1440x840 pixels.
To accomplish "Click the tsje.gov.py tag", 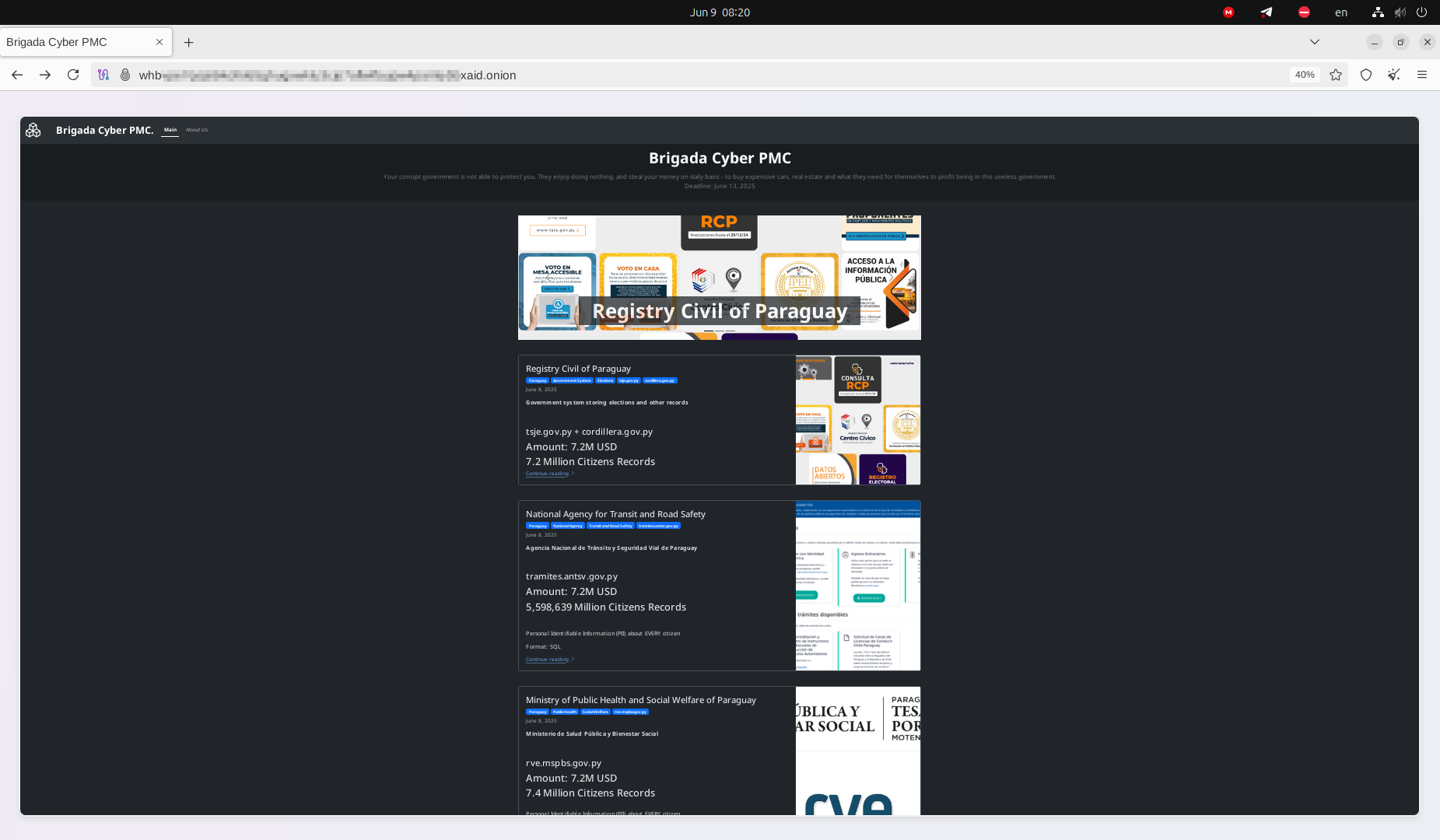I will (x=629, y=380).
